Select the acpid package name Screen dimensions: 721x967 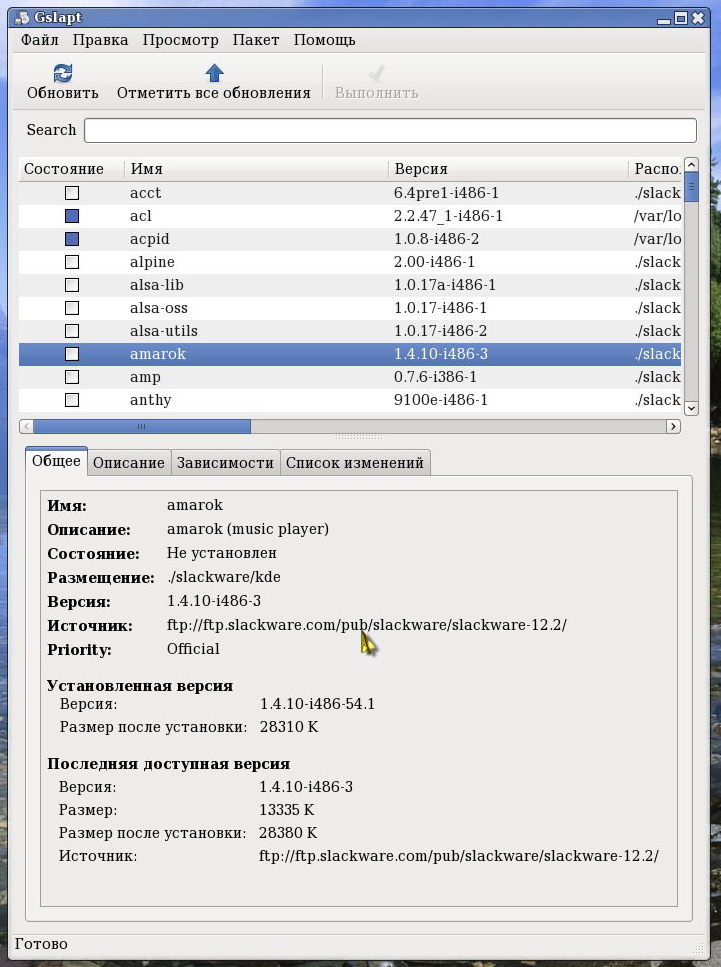[x=149, y=239]
